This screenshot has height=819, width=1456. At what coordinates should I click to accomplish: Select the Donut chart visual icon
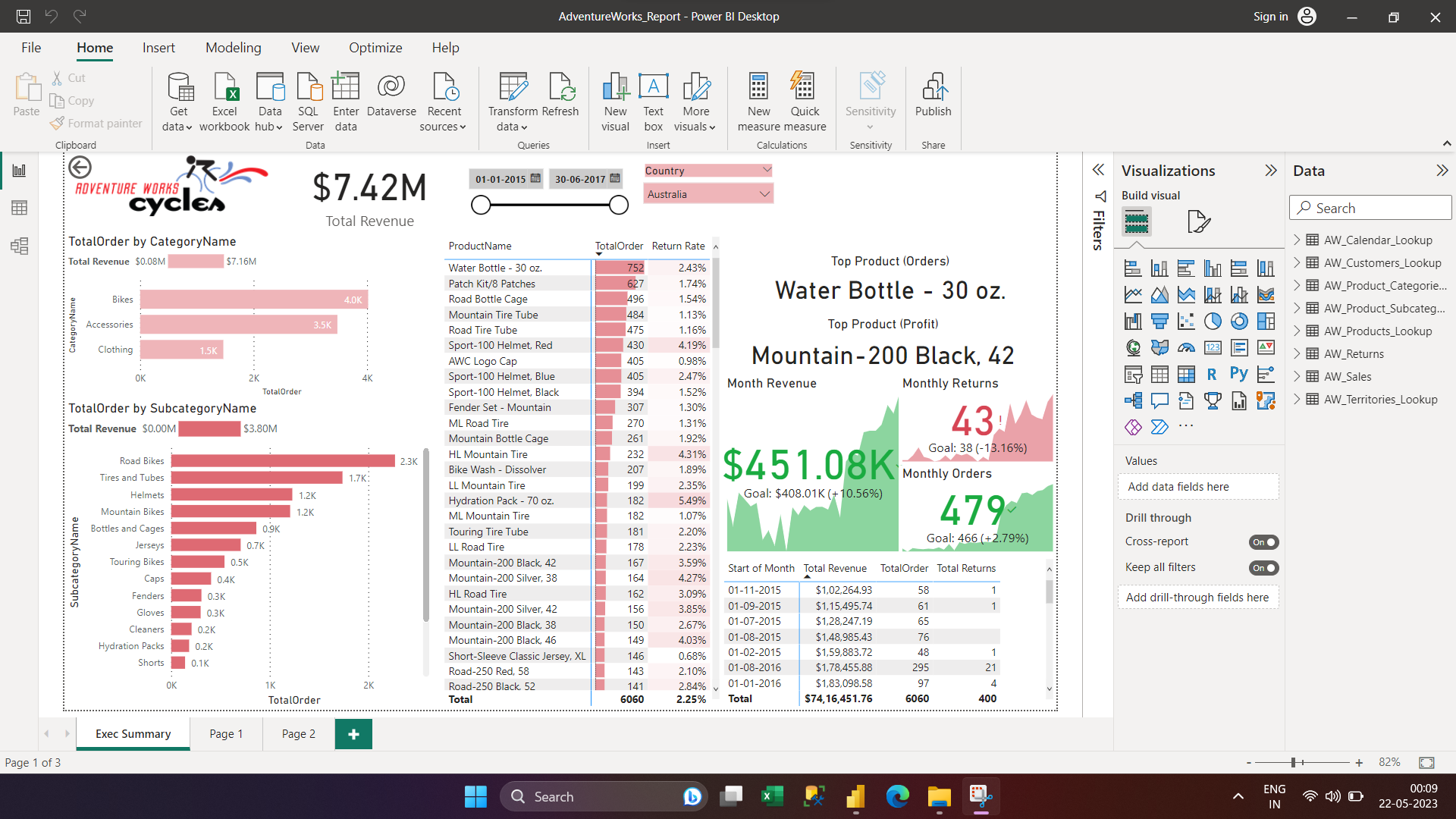point(1239,321)
